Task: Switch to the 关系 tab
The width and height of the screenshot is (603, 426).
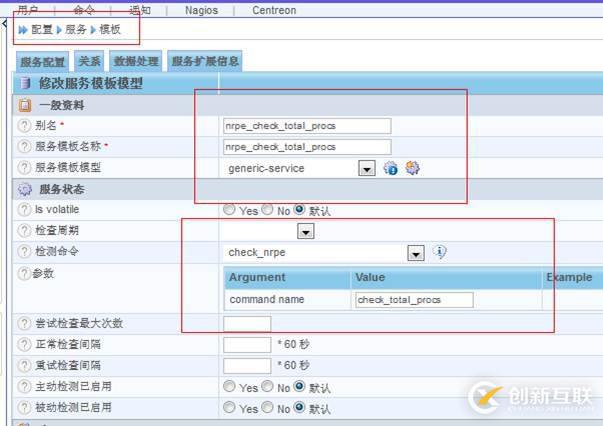Action: pyautogui.click(x=89, y=61)
